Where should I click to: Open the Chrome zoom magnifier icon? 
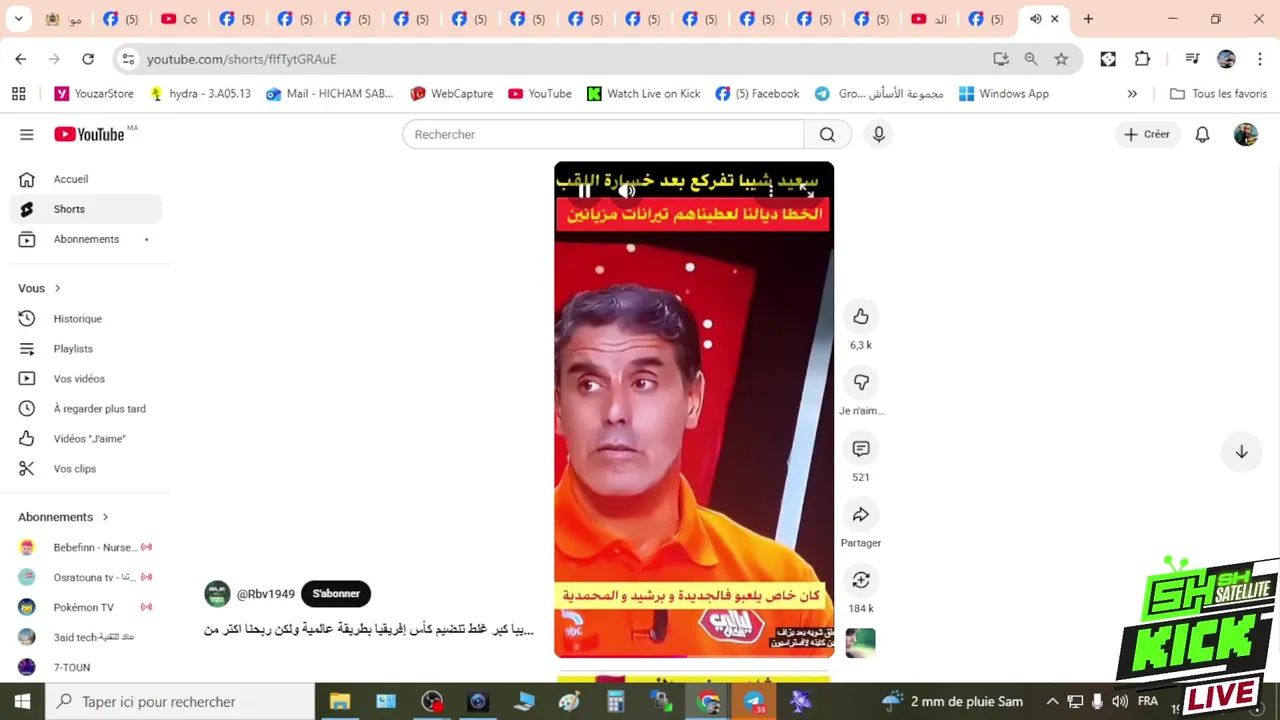1031,59
